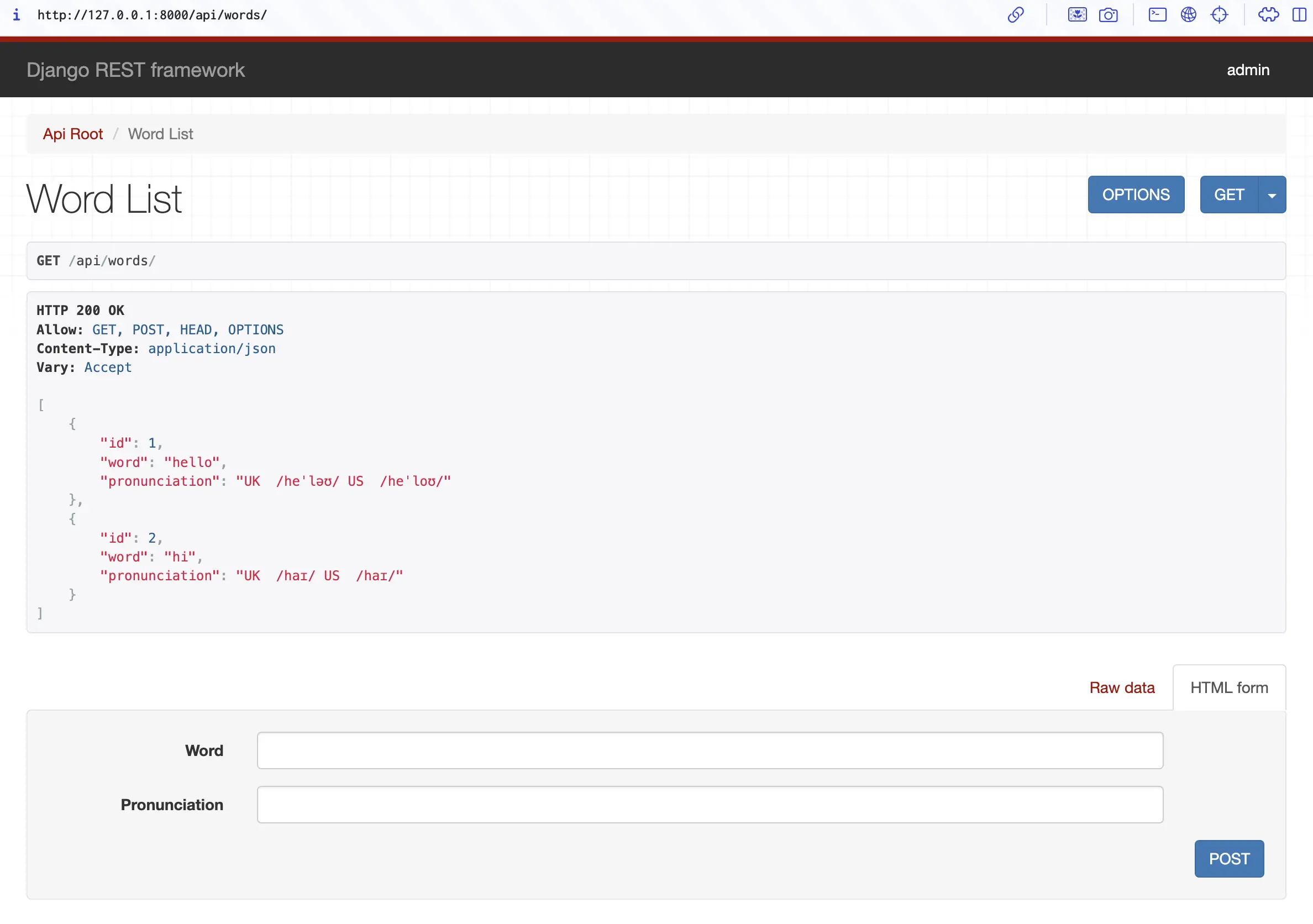The height and width of the screenshot is (924, 1313).
Task: Click the hi pronunciation string
Action: point(319,576)
